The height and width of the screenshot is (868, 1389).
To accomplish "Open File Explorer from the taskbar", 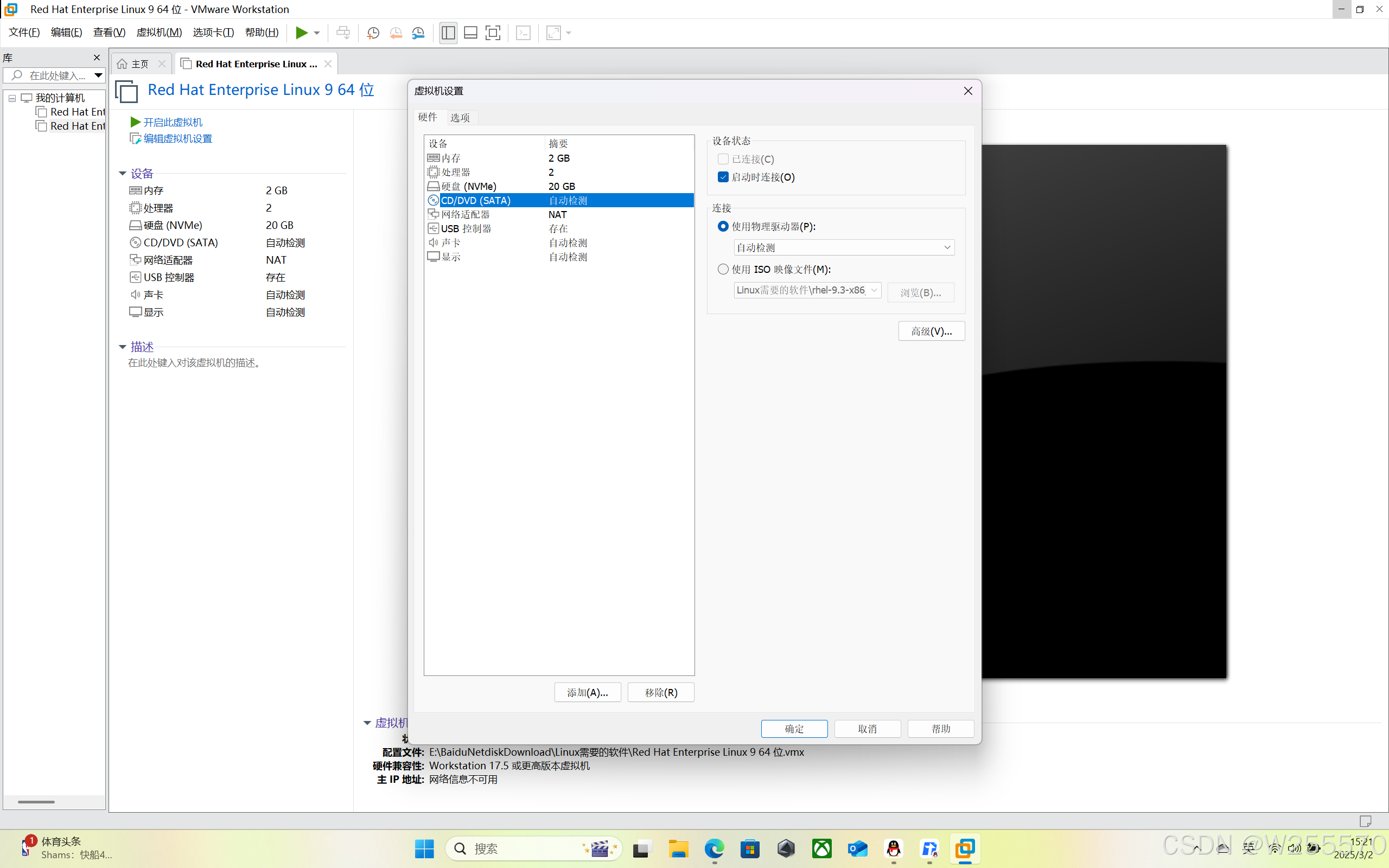I will point(678,848).
